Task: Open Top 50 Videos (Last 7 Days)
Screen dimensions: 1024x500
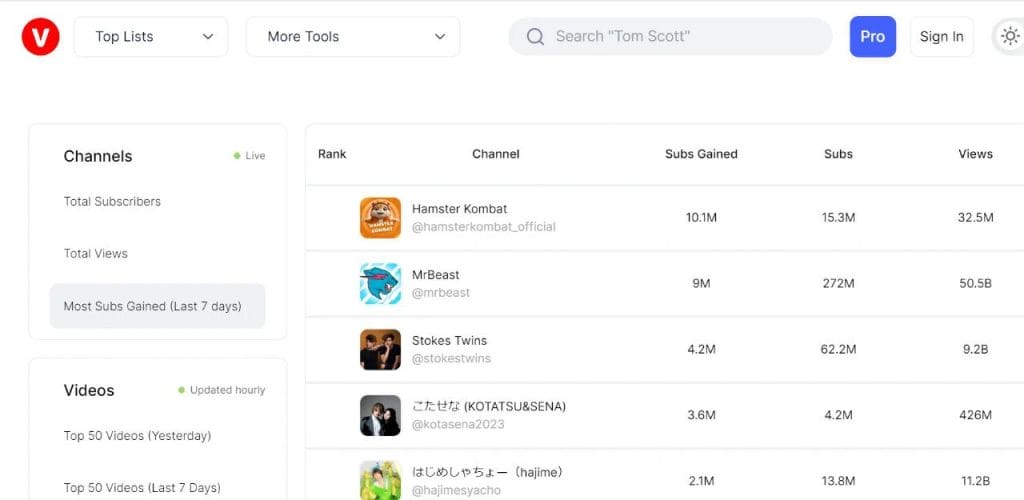Action: (142, 488)
